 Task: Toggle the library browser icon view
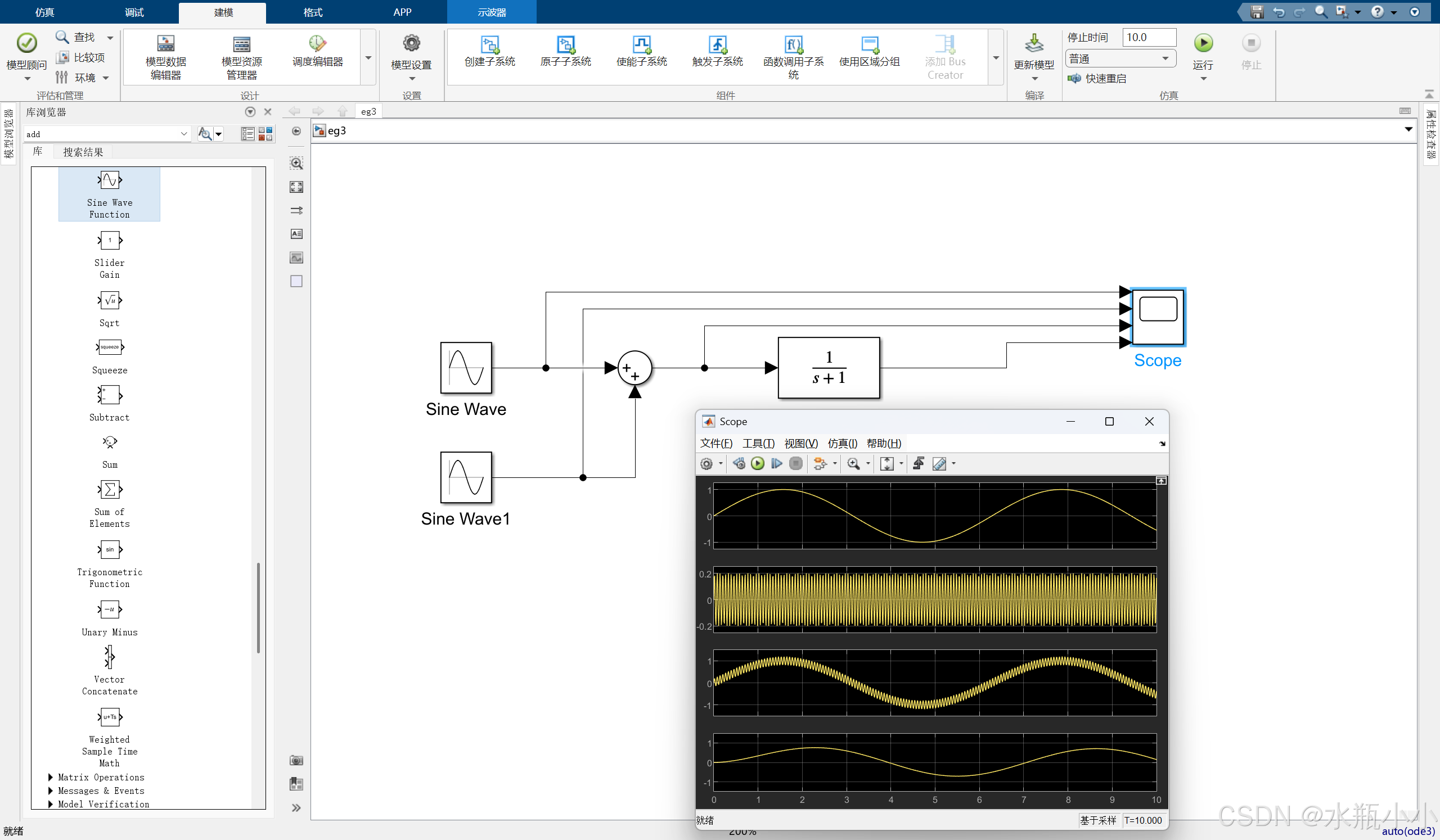(x=265, y=134)
